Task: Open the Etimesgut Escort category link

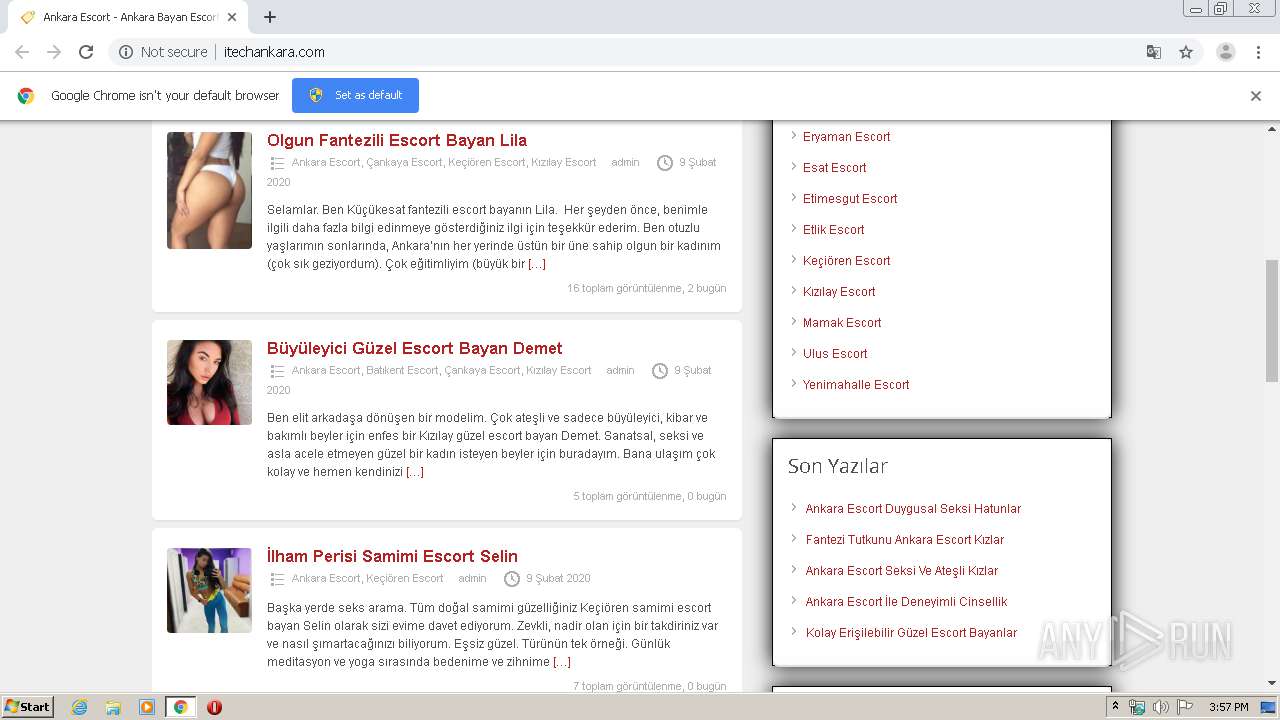Action: (850, 199)
